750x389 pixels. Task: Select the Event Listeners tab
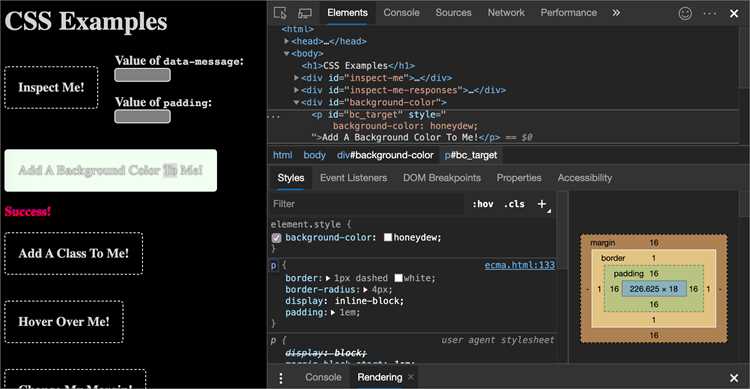point(353,178)
